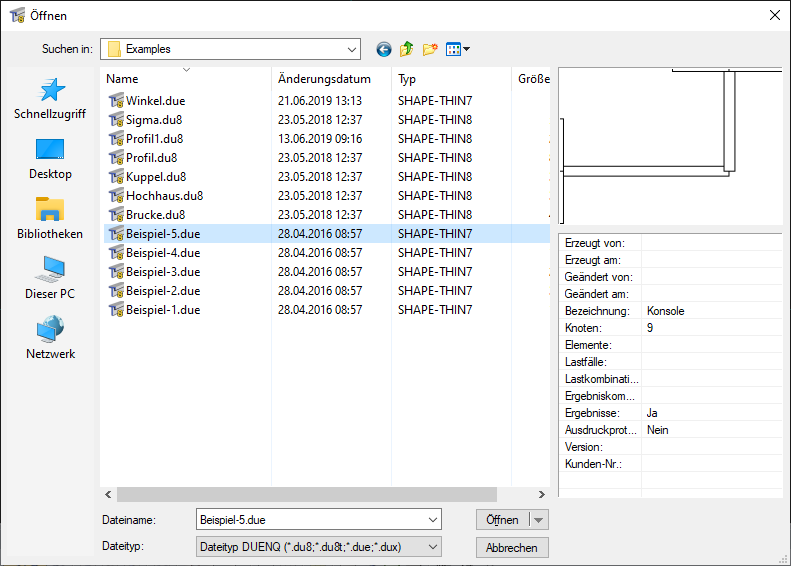The height and width of the screenshot is (566, 791).
Task: Click into the Dateiname text field
Action: [x=310, y=520]
